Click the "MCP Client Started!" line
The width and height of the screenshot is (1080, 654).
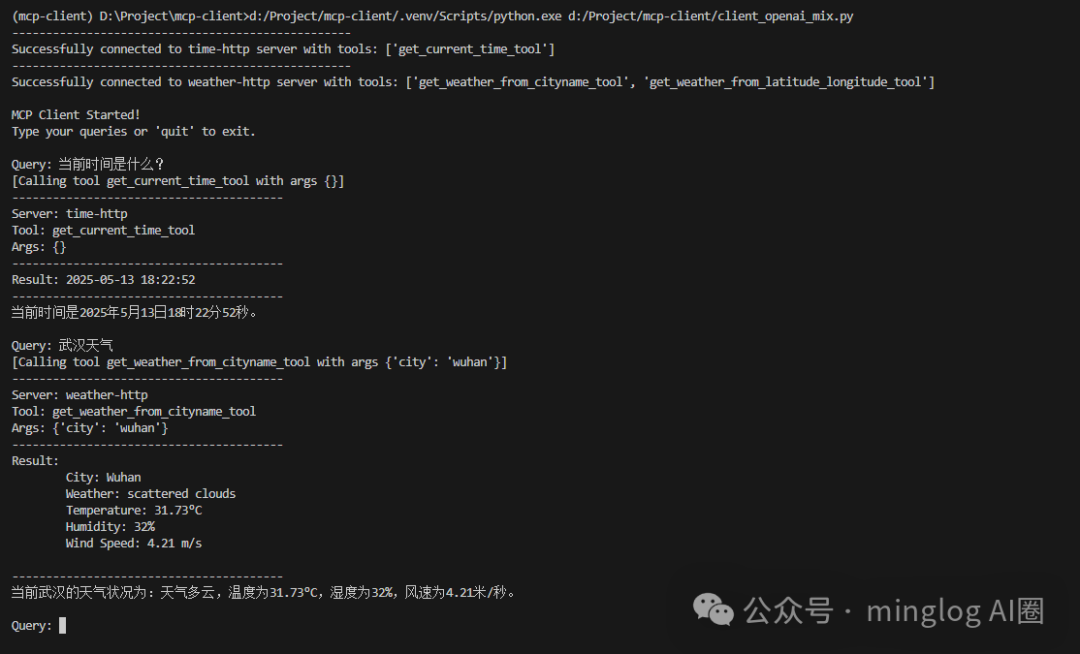(x=76, y=115)
